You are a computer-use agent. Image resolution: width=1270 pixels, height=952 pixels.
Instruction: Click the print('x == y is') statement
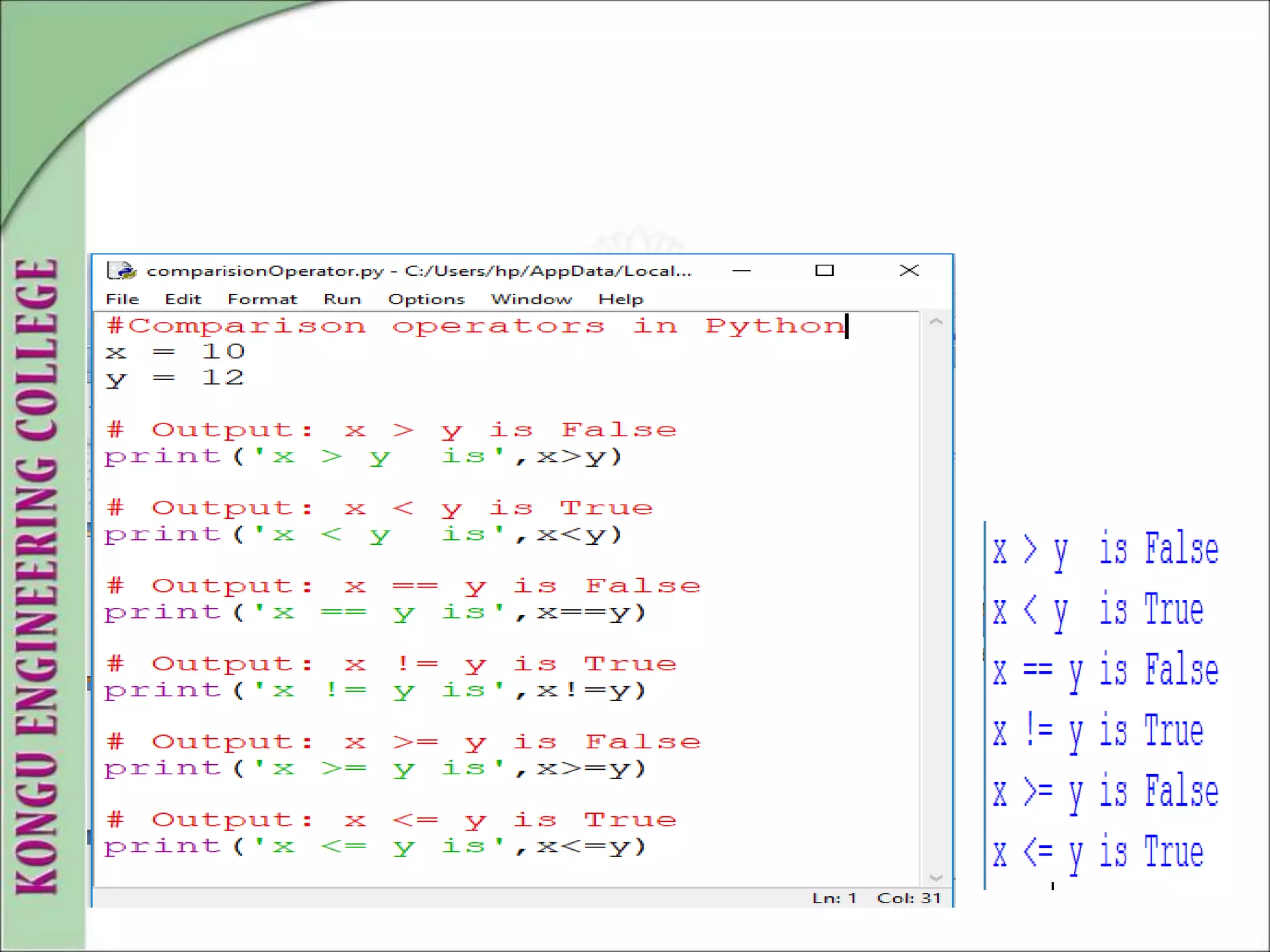tap(375, 612)
